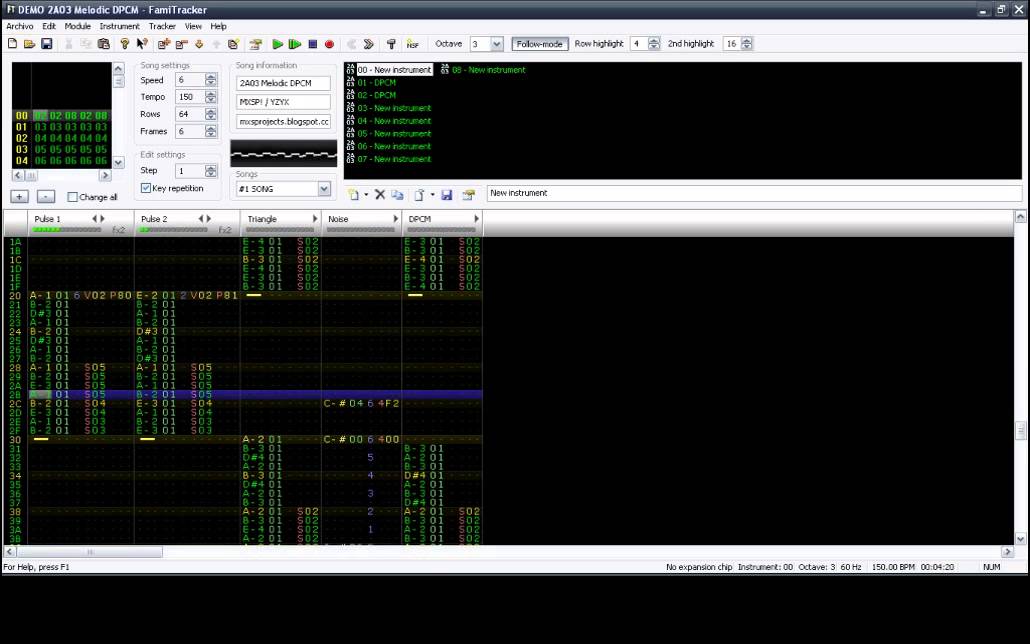1030x644 pixels.
Task: Expand effect columns on DPCM channel
Action: click(476, 219)
